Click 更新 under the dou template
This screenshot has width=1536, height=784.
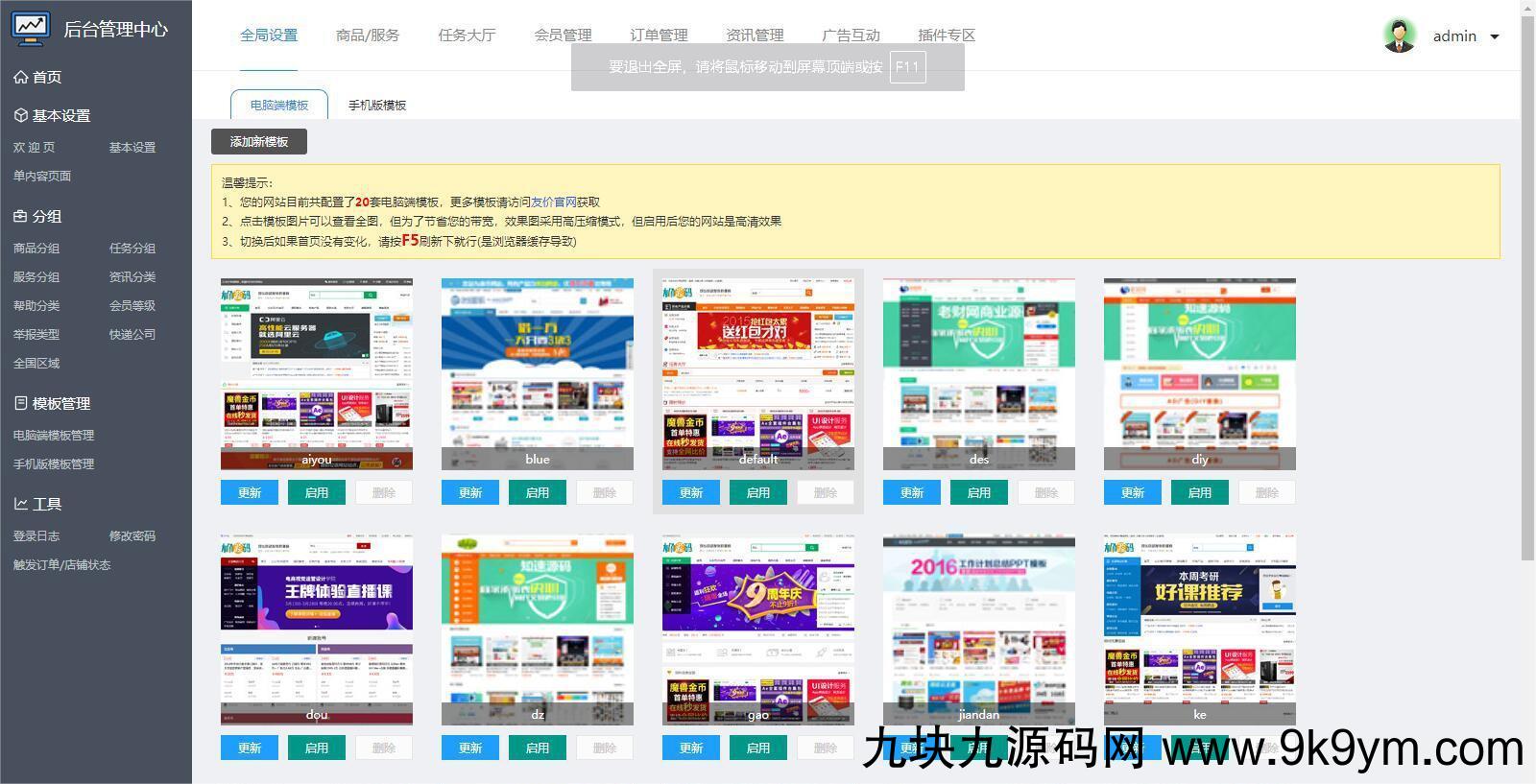(x=250, y=748)
